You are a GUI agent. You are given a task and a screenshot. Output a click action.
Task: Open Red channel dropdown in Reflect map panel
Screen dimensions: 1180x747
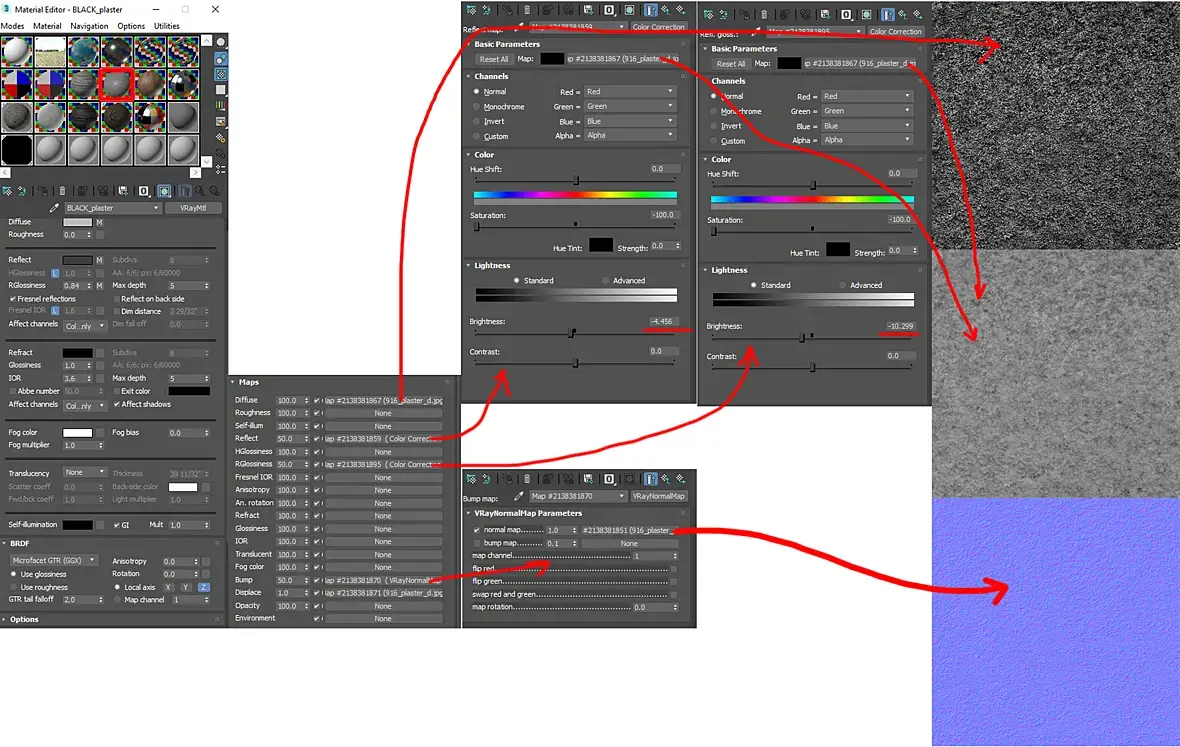click(x=630, y=92)
